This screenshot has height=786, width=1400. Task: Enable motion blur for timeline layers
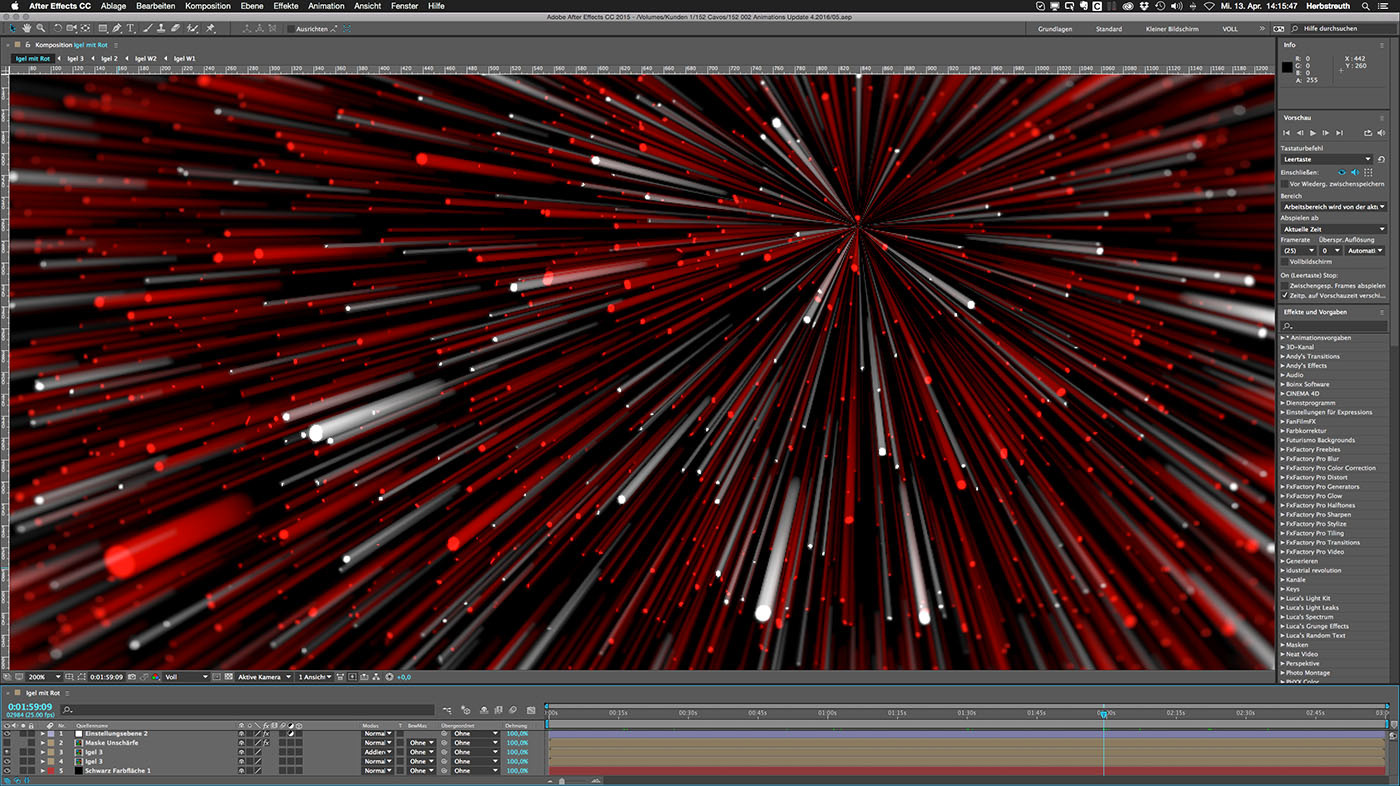(x=513, y=709)
